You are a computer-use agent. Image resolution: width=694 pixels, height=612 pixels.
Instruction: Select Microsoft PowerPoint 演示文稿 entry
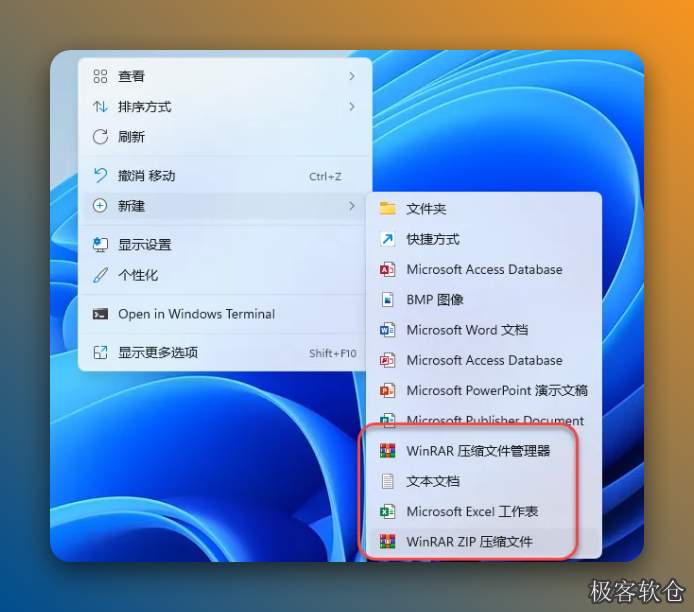tap(484, 391)
